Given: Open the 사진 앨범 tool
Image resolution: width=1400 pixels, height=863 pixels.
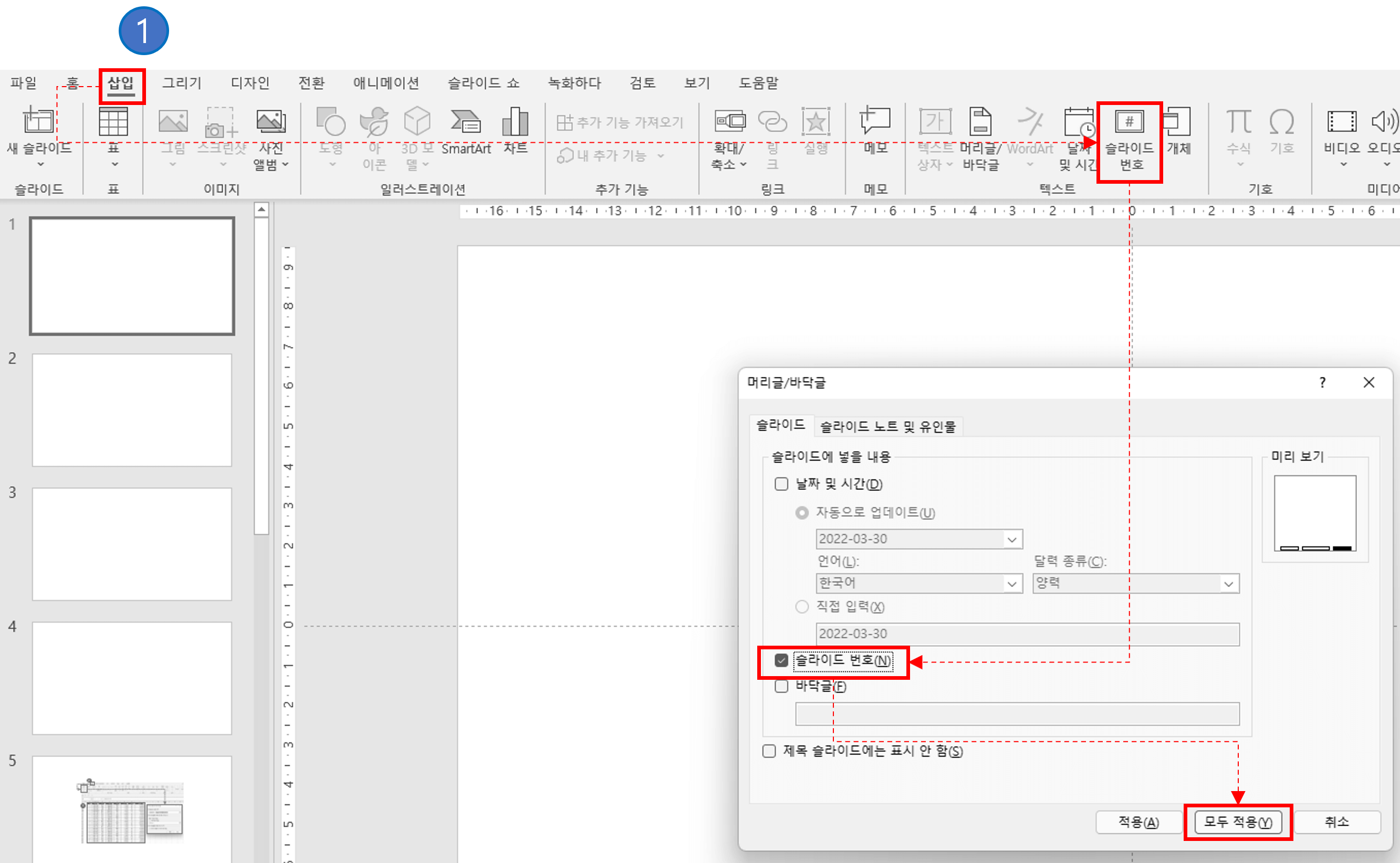Looking at the screenshot, I should click(270, 140).
